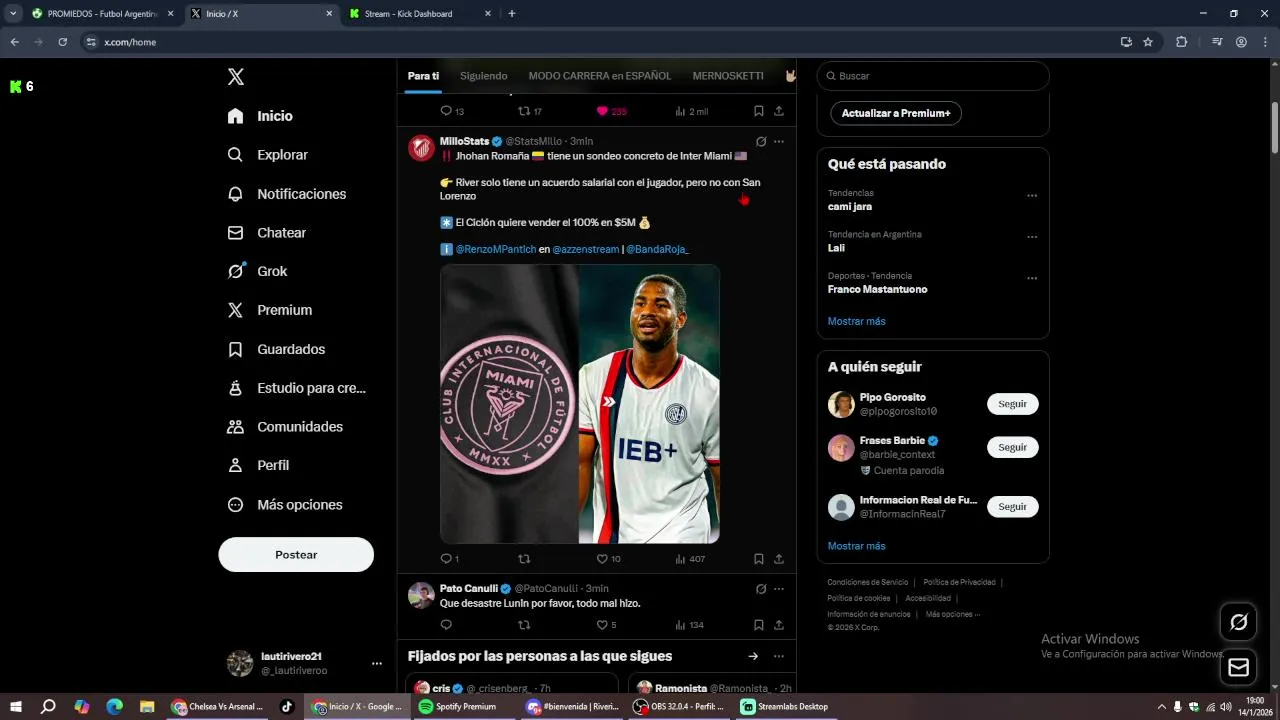Switch to MERNOSKETTI tab

[x=728, y=76]
